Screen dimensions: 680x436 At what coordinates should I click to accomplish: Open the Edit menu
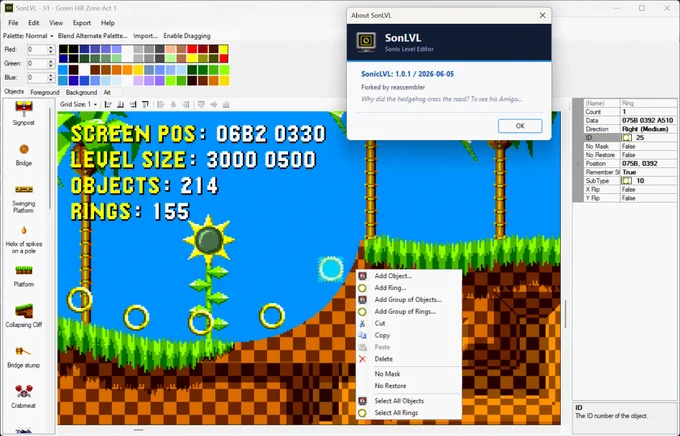(x=33, y=23)
